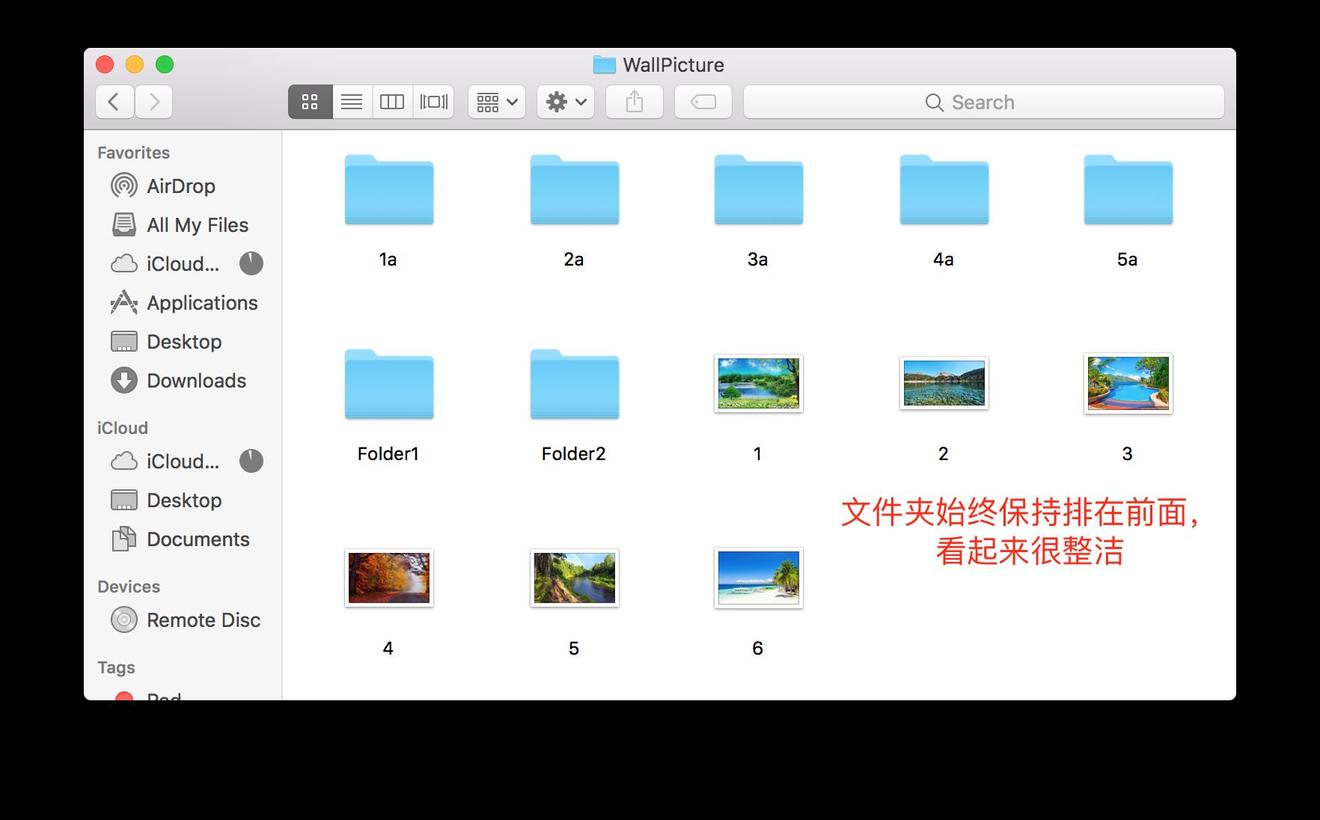
Task: Open the action gear menu
Action: pos(564,101)
